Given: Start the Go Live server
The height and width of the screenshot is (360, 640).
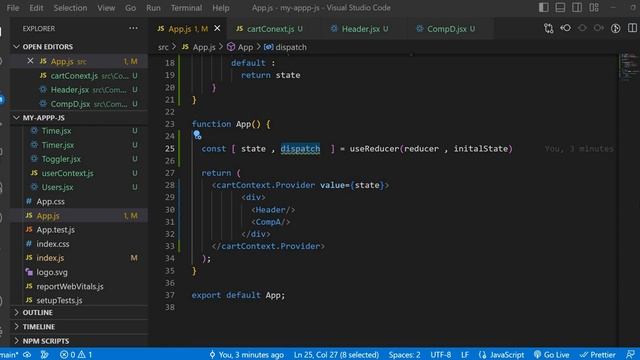Looking at the screenshot, I should point(551,355).
